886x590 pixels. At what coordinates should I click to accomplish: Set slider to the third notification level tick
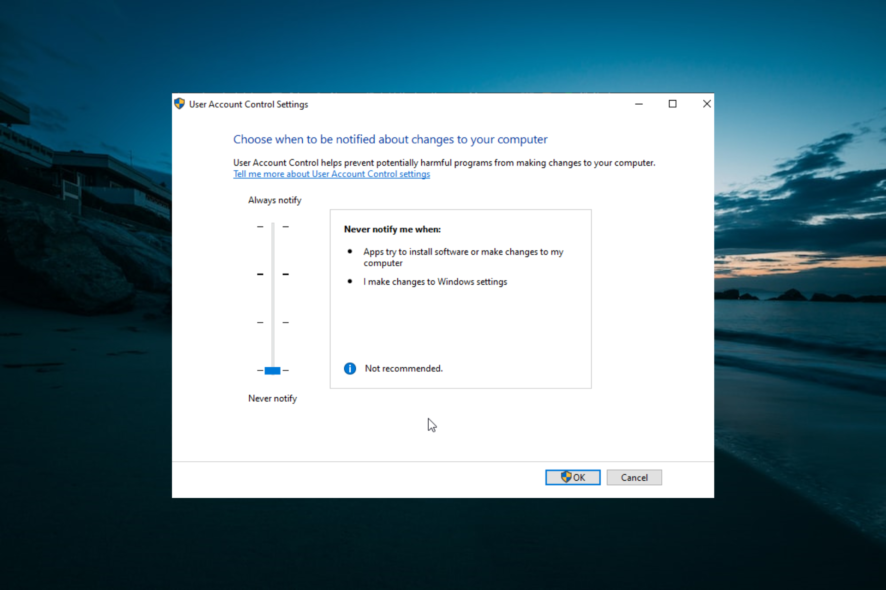[x=273, y=322]
